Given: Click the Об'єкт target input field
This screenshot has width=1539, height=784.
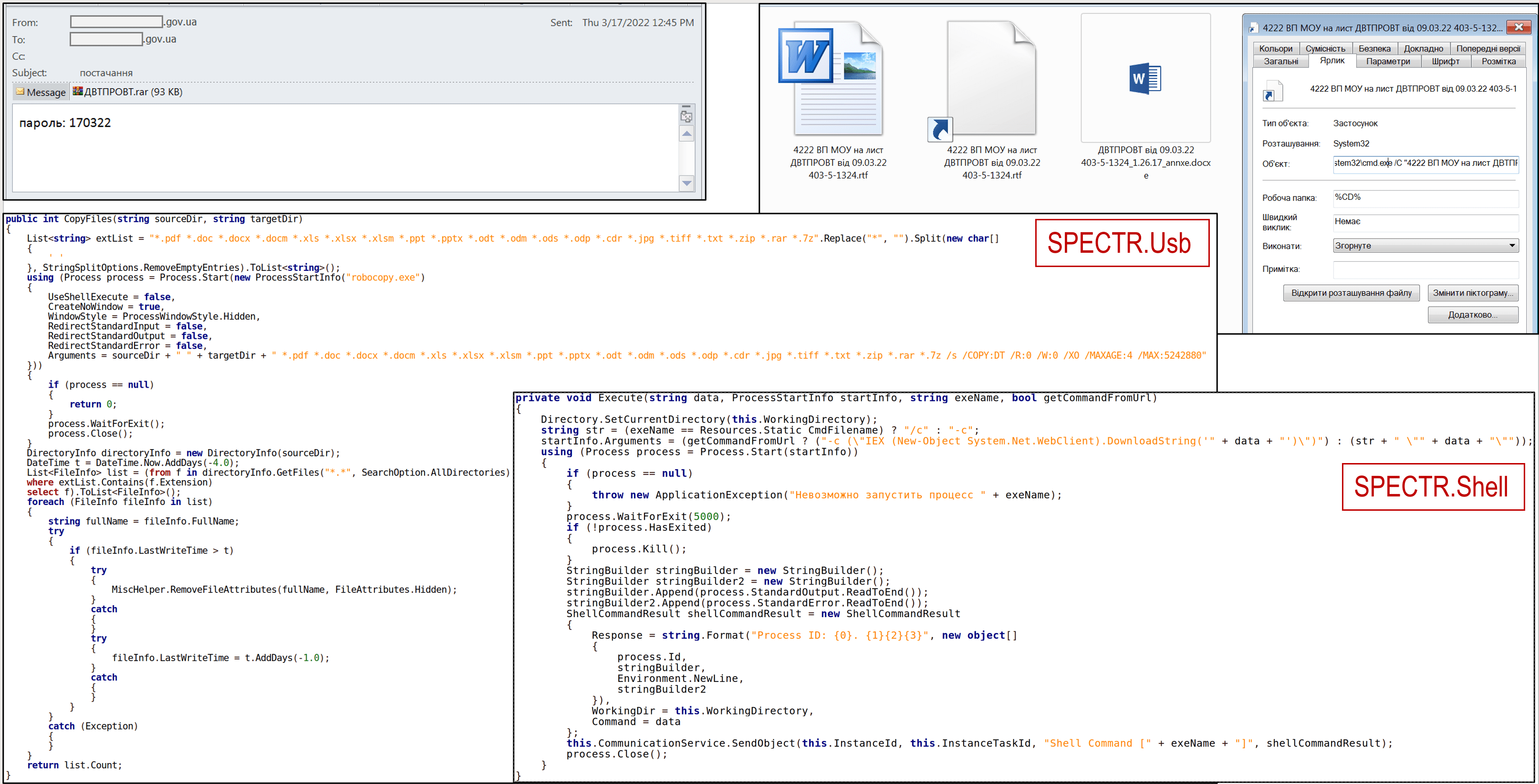Looking at the screenshot, I should coord(1425,163).
